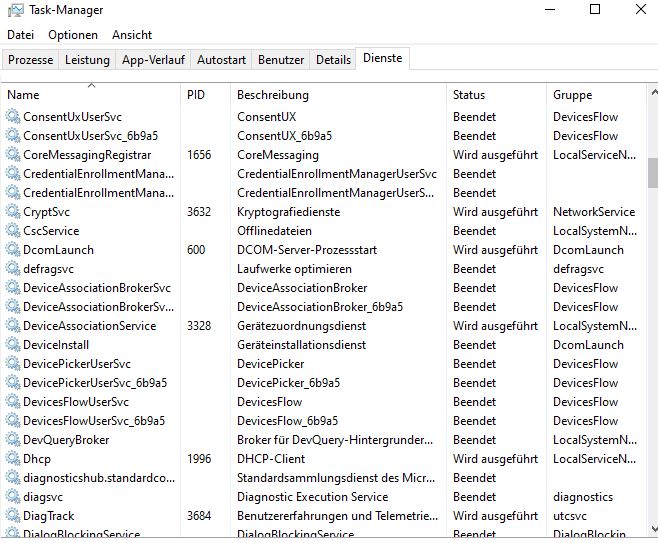Click the gear icon of DeviceAssociationService
This screenshot has height=543, width=658.
[x=13, y=326]
